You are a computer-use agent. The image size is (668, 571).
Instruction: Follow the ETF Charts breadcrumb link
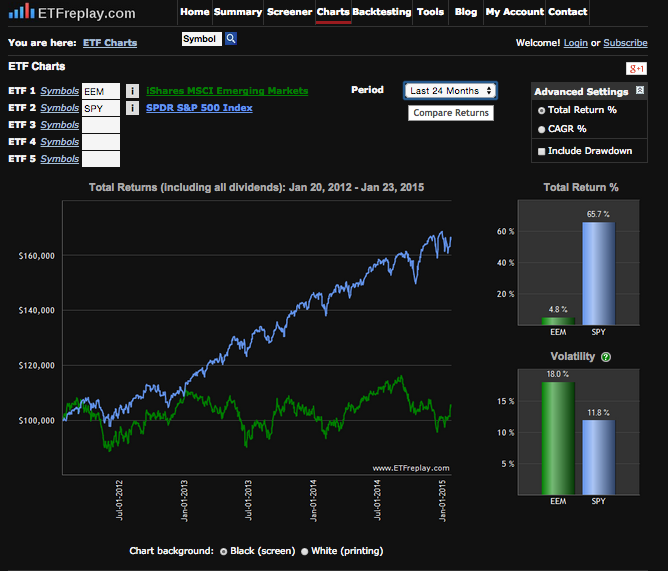pyautogui.click(x=110, y=43)
